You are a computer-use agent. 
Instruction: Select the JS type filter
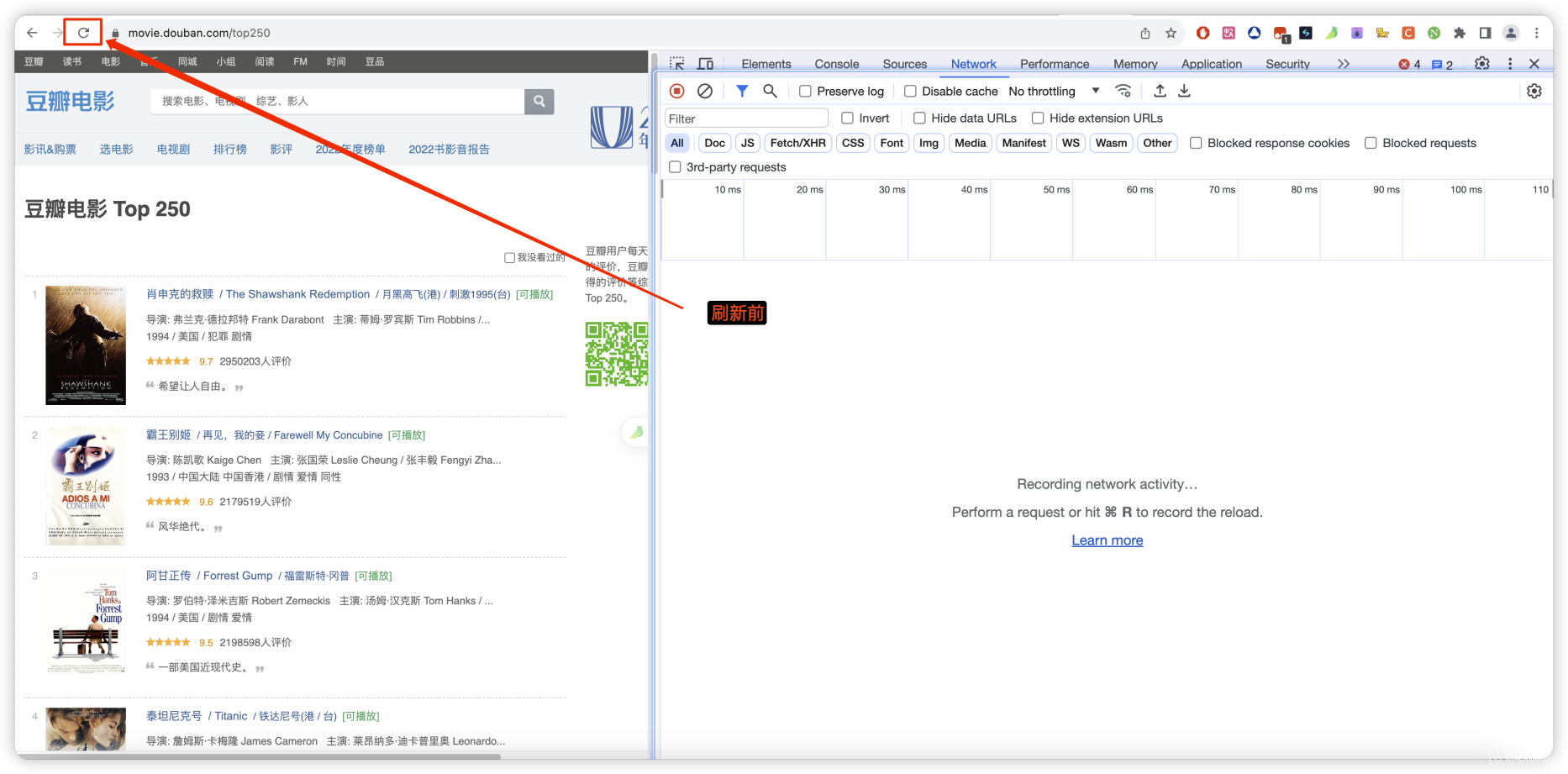click(x=748, y=143)
